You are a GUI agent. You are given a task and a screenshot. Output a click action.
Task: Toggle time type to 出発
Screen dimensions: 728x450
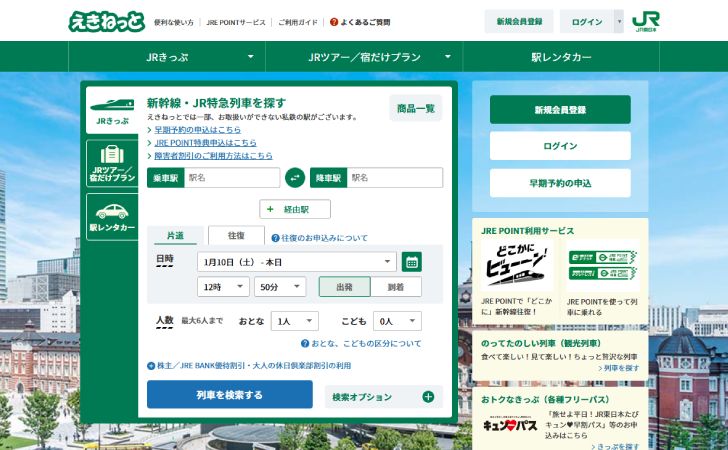click(x=344, y=287)
